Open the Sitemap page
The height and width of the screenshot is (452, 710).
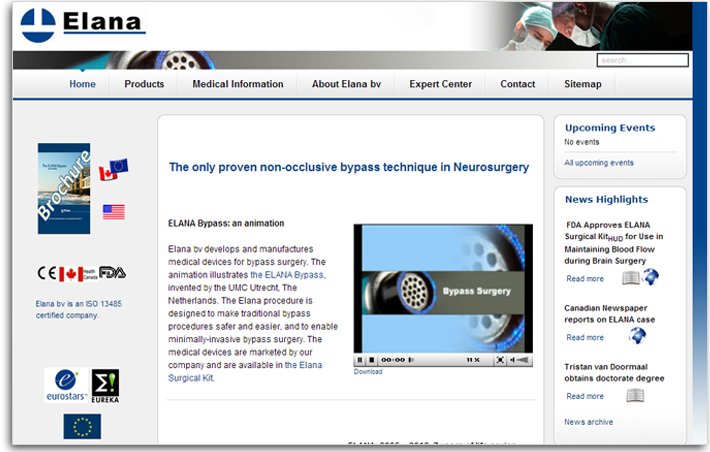[583, 84]
